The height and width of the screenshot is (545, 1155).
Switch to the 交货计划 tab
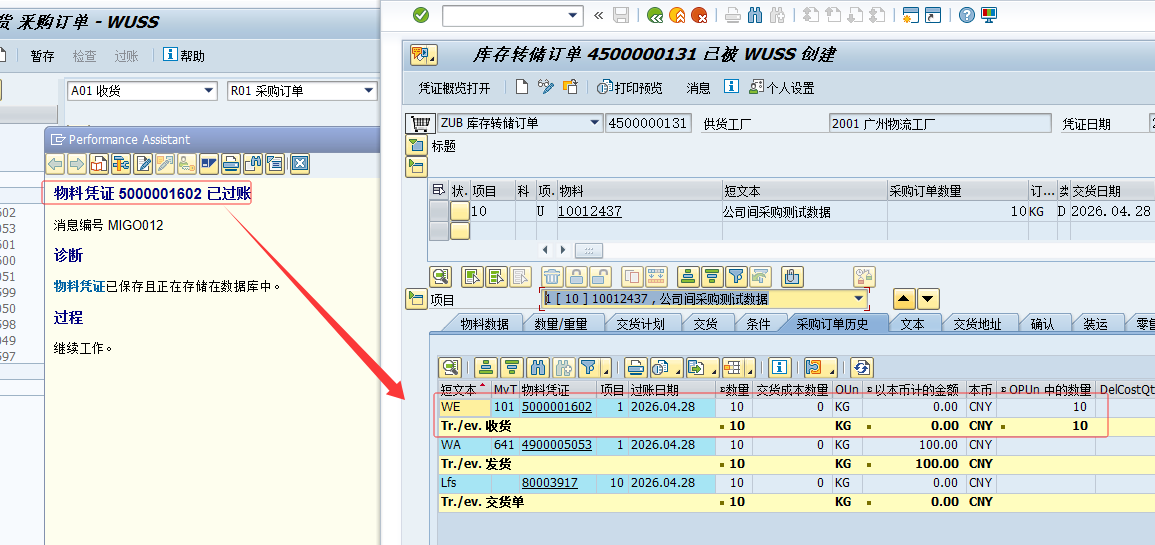coord(642,324)
